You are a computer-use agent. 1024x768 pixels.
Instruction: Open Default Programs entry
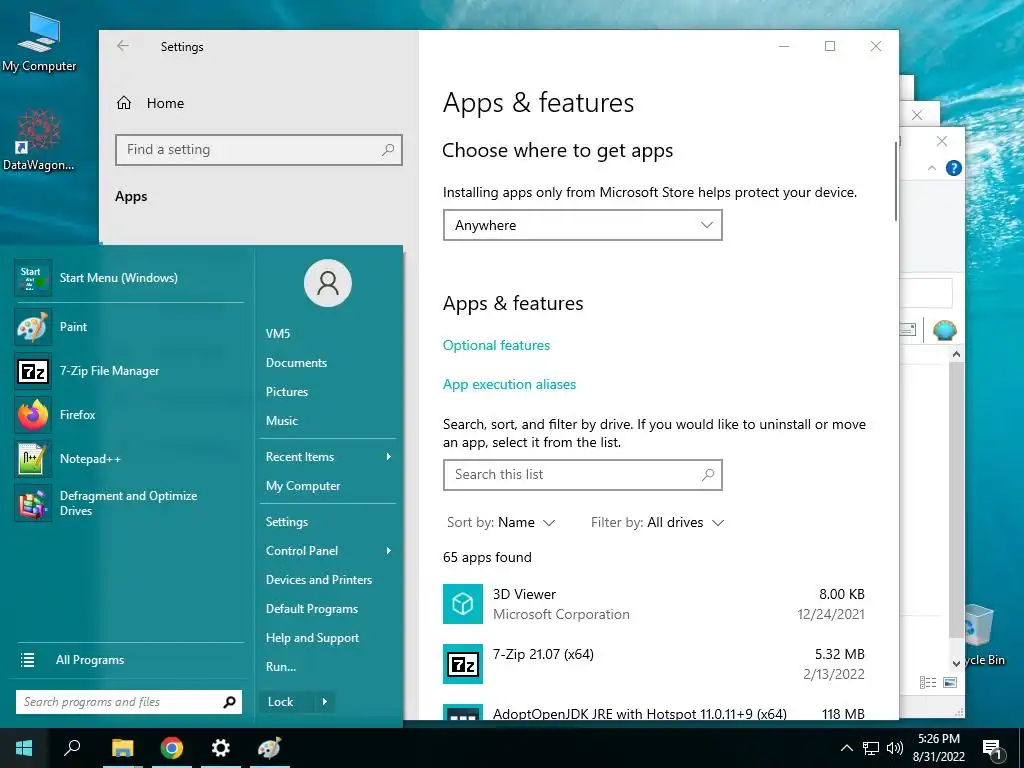(312, 609)
